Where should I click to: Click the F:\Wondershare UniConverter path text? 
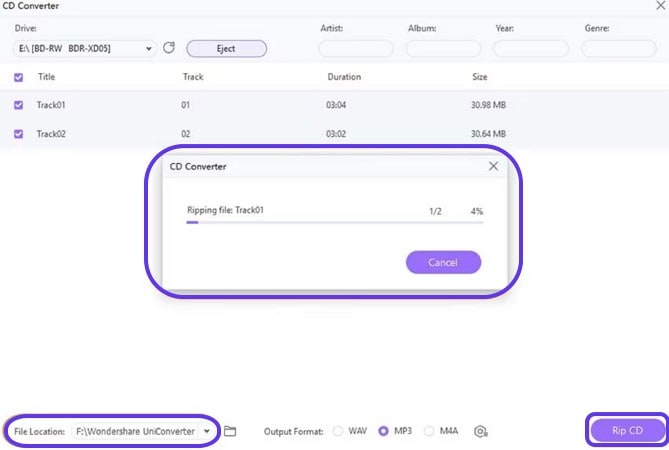pos(135,431)
